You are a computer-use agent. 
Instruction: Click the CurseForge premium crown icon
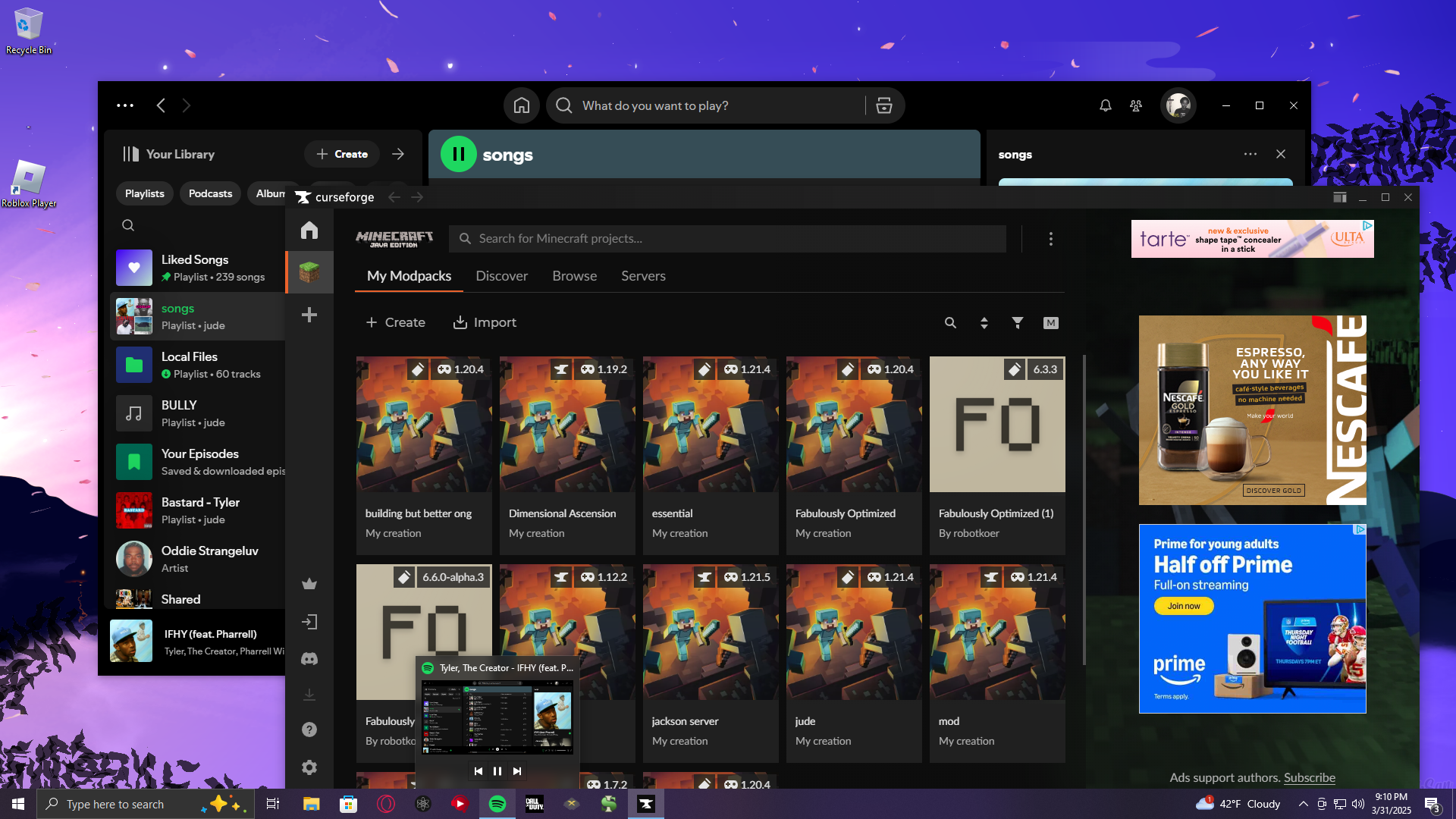click(x=309, y=584)
